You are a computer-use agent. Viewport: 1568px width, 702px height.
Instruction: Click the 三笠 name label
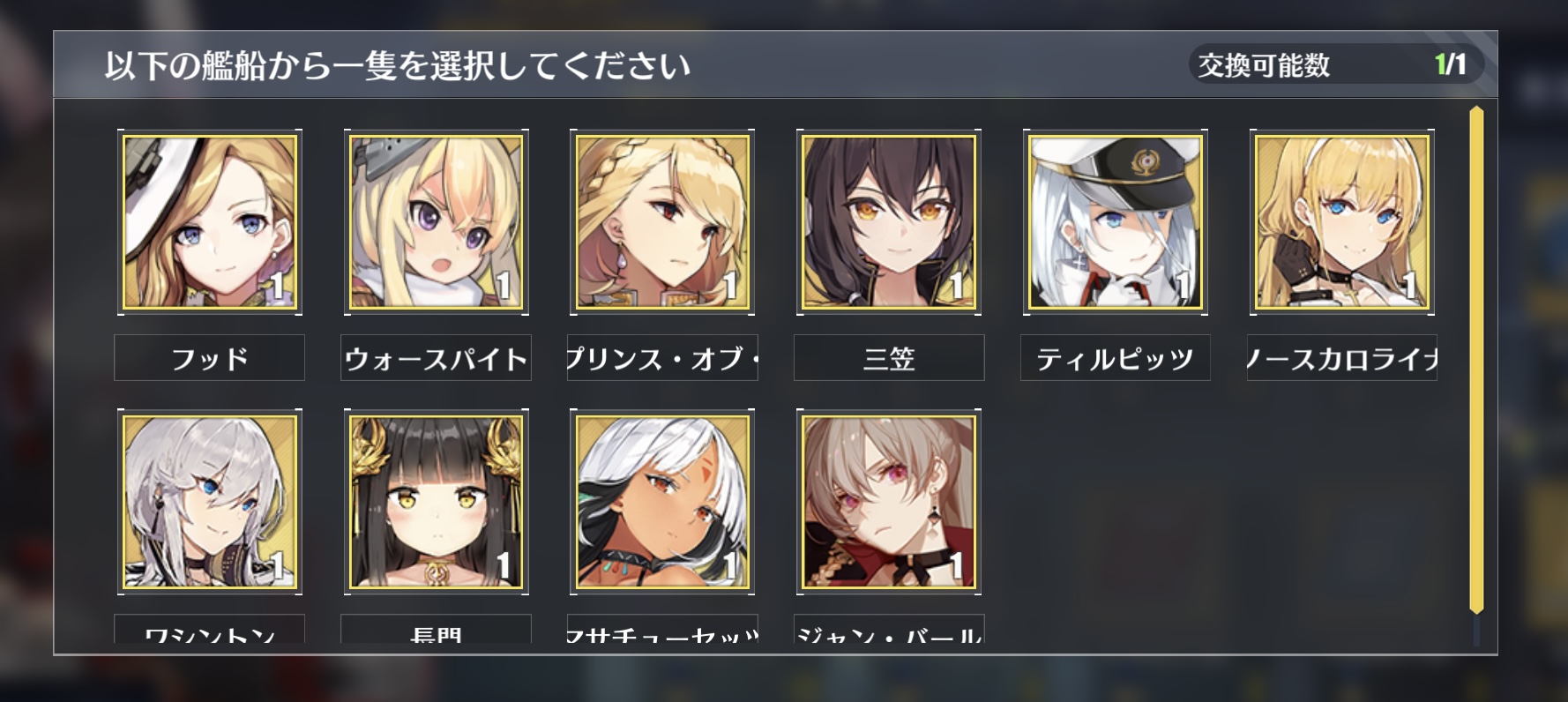pos(889,358)
